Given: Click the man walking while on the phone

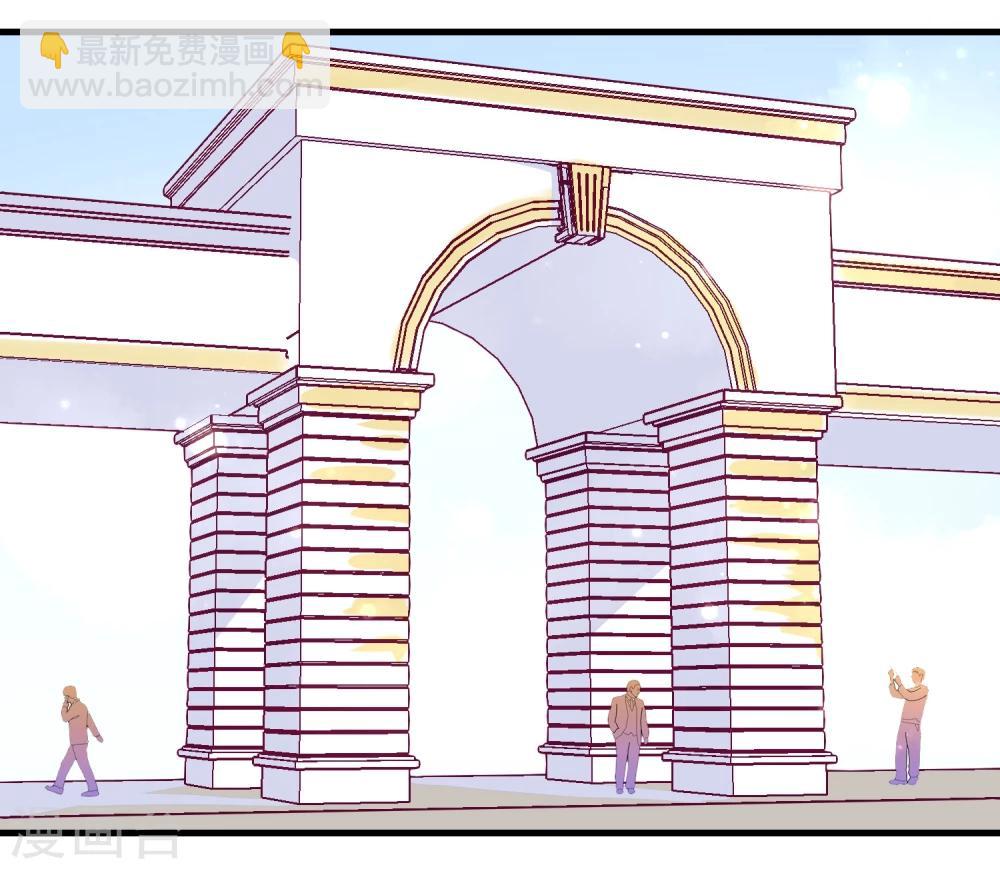Looking at the screenshot, I should pyautogui.click(x=75, y=741).
